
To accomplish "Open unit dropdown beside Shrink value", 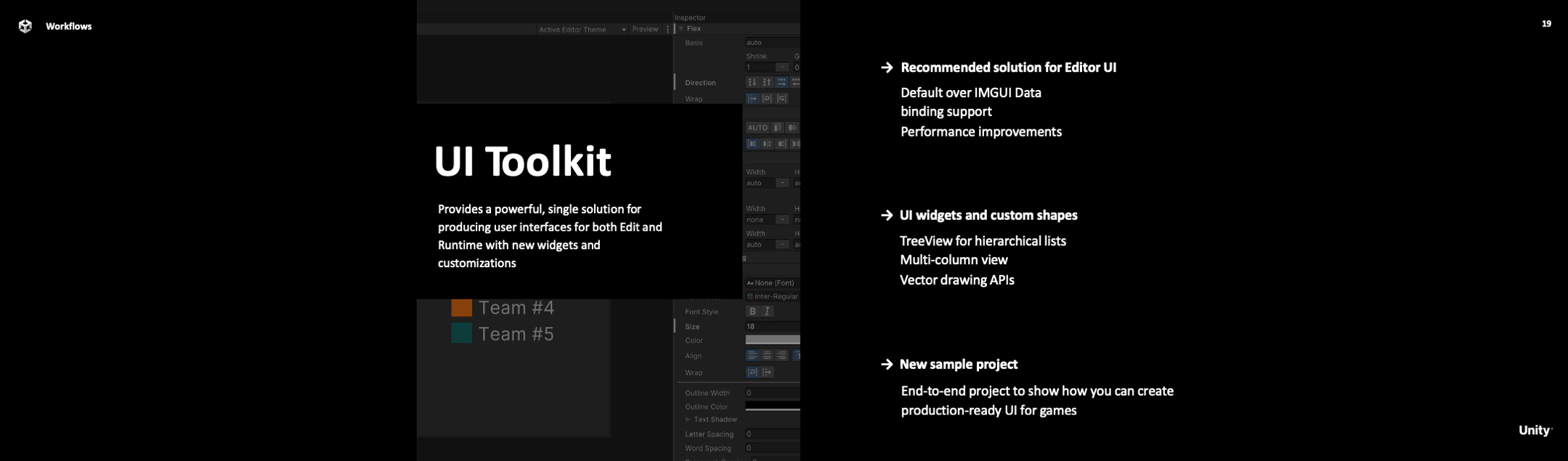I will (782, 67).
